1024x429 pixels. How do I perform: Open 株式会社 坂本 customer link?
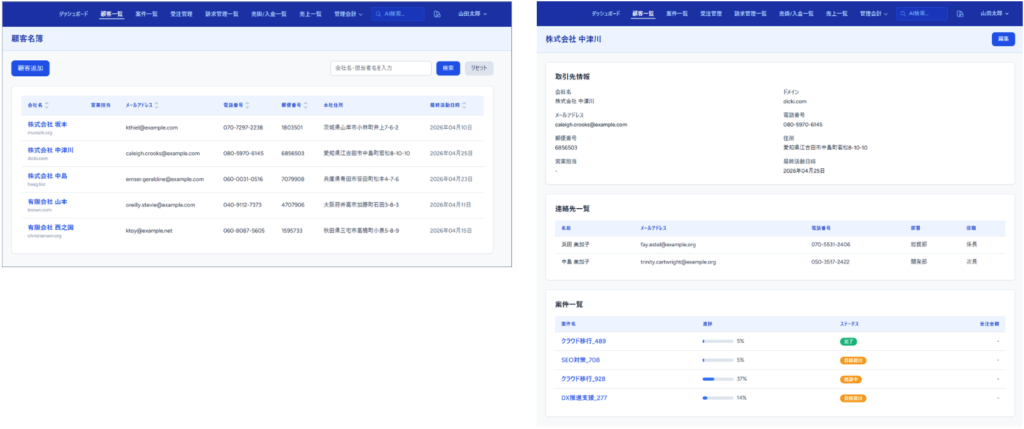(47, 124)
